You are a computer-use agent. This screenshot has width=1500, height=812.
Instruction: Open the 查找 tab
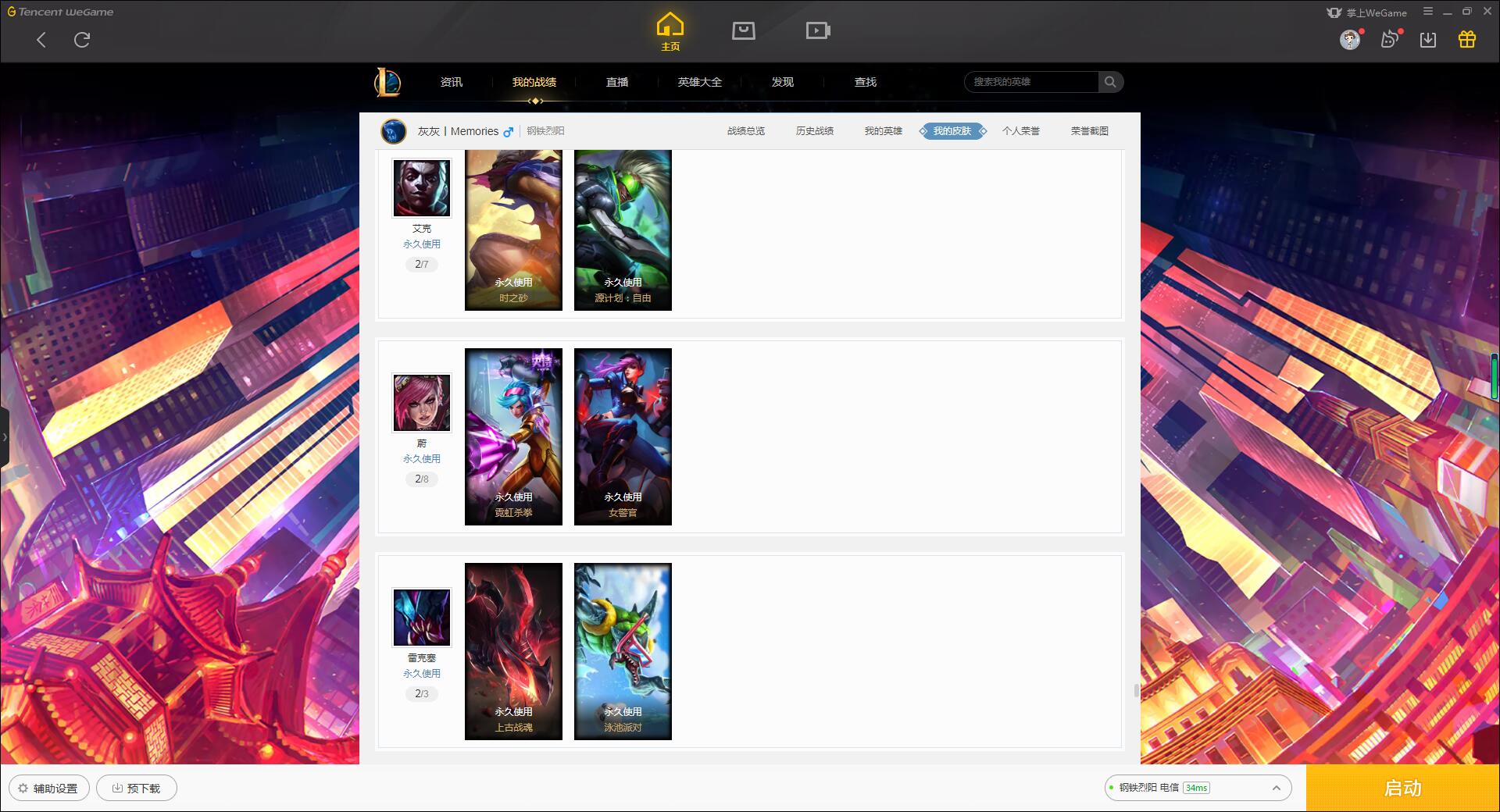coord(866,82)
